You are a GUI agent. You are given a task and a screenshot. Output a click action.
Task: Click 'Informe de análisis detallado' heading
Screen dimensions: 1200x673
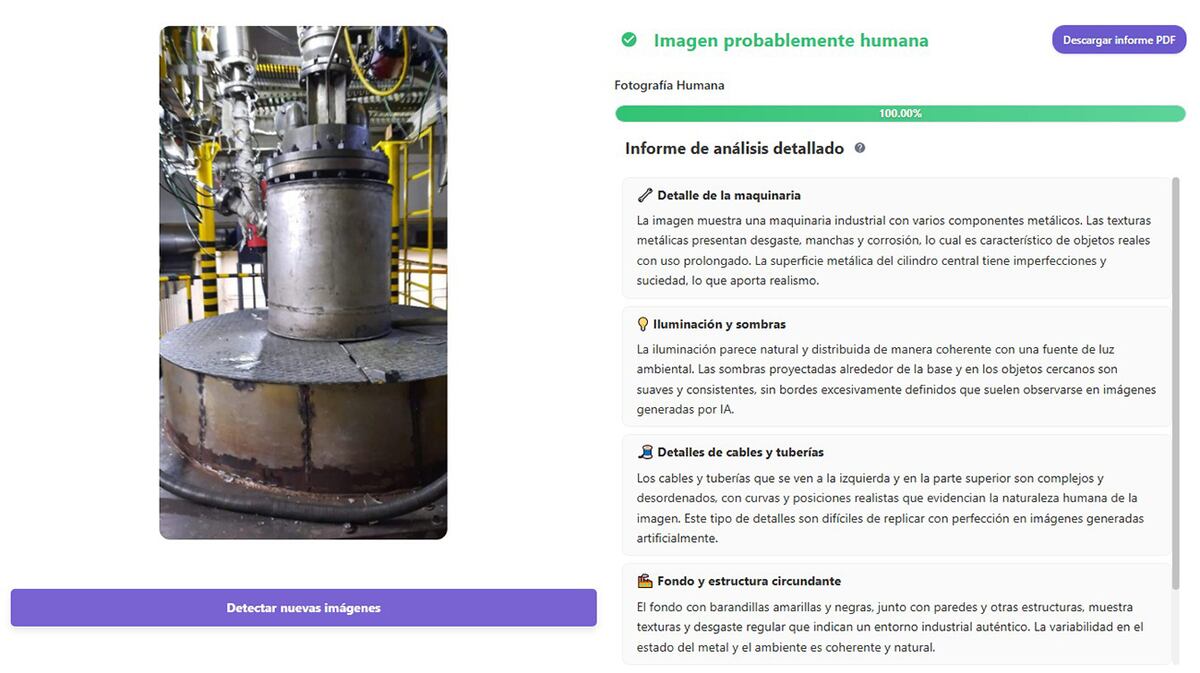tap(735, 148)
